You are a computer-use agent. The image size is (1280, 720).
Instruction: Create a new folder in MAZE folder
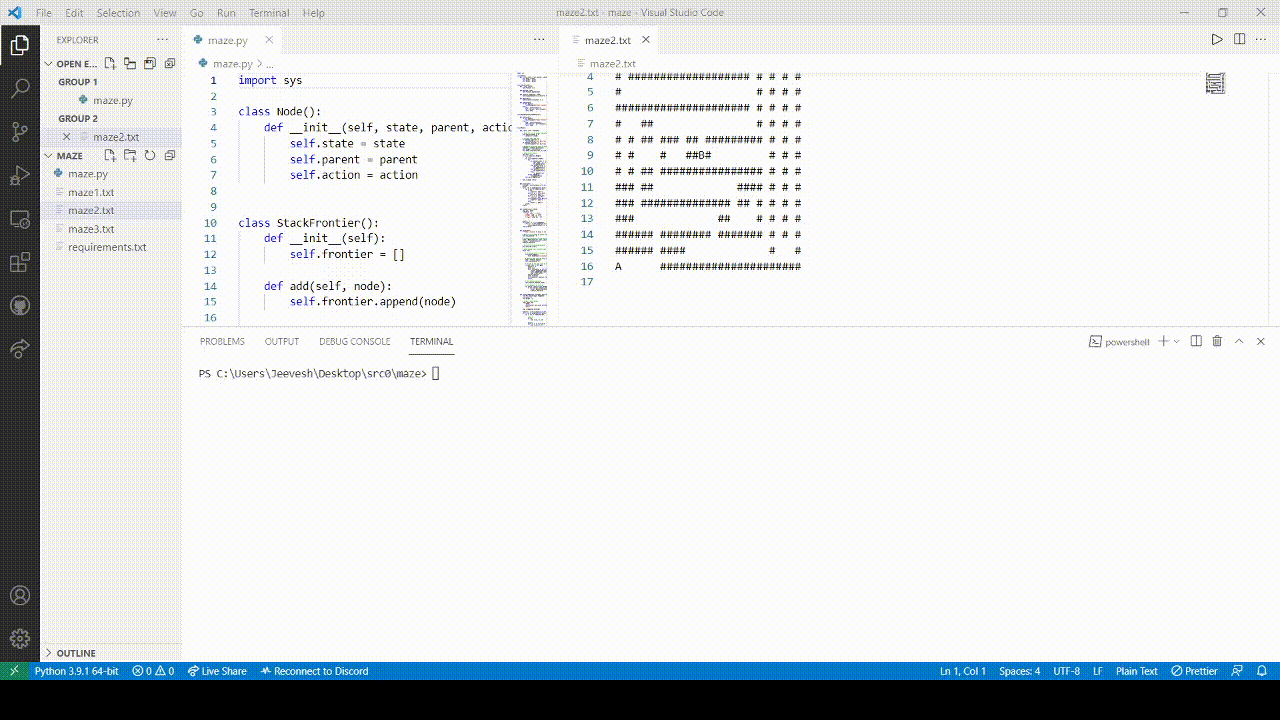130,155
